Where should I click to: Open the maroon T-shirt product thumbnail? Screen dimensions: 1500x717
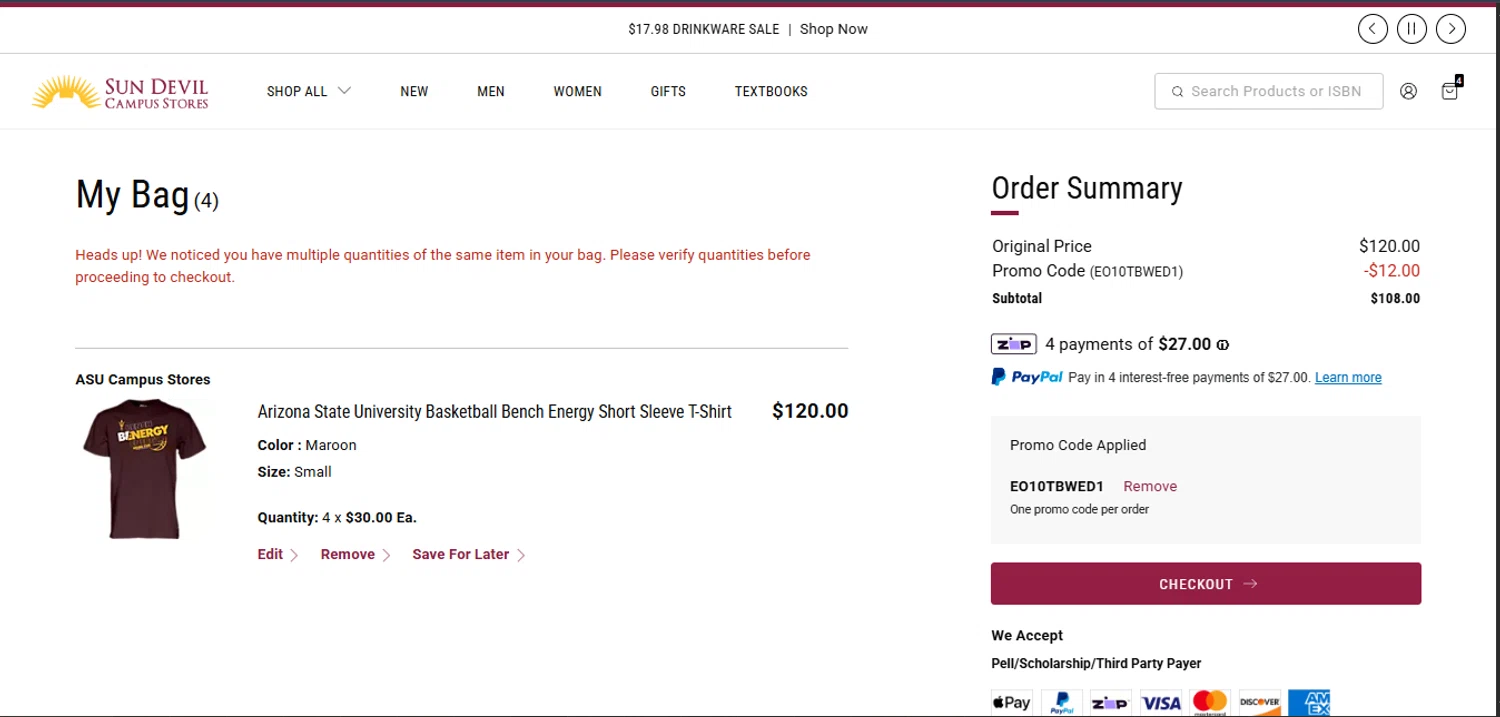146,468
